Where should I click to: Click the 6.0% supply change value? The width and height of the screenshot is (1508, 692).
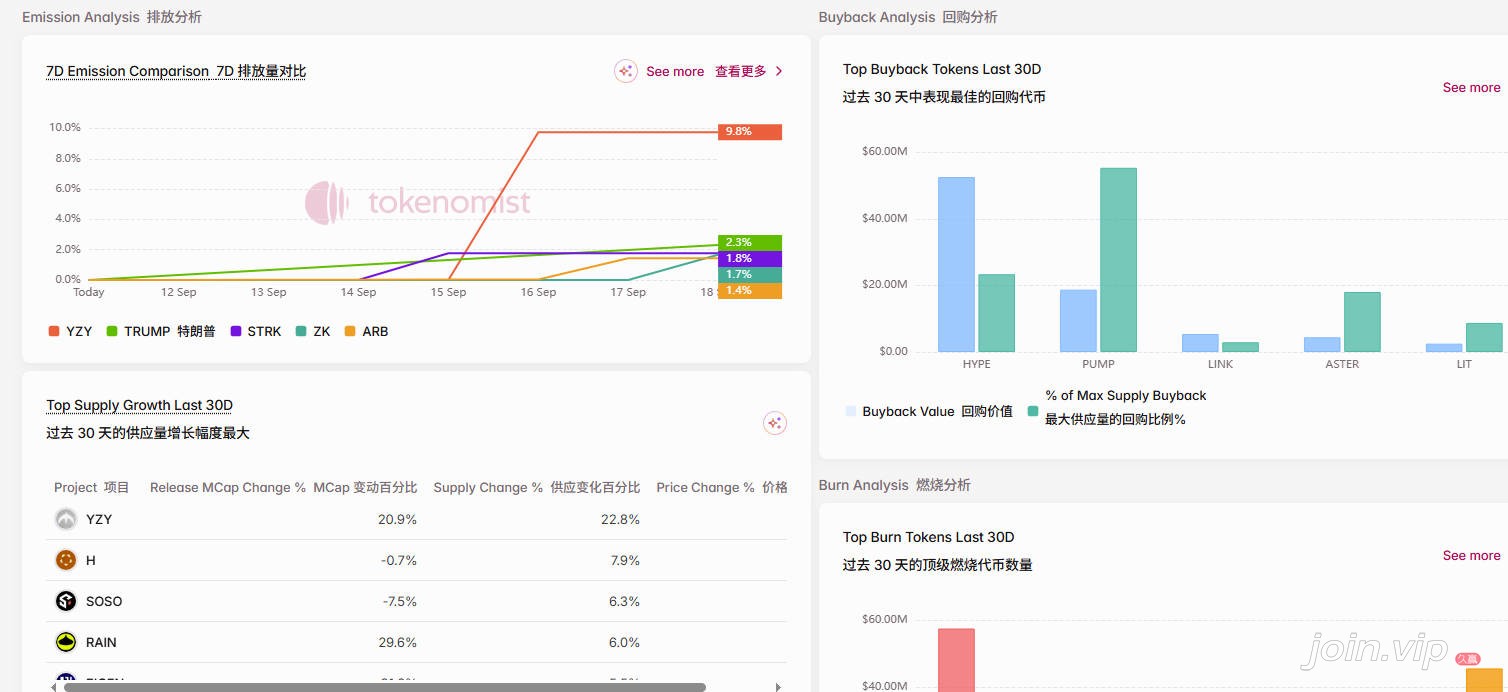[625, 642]
